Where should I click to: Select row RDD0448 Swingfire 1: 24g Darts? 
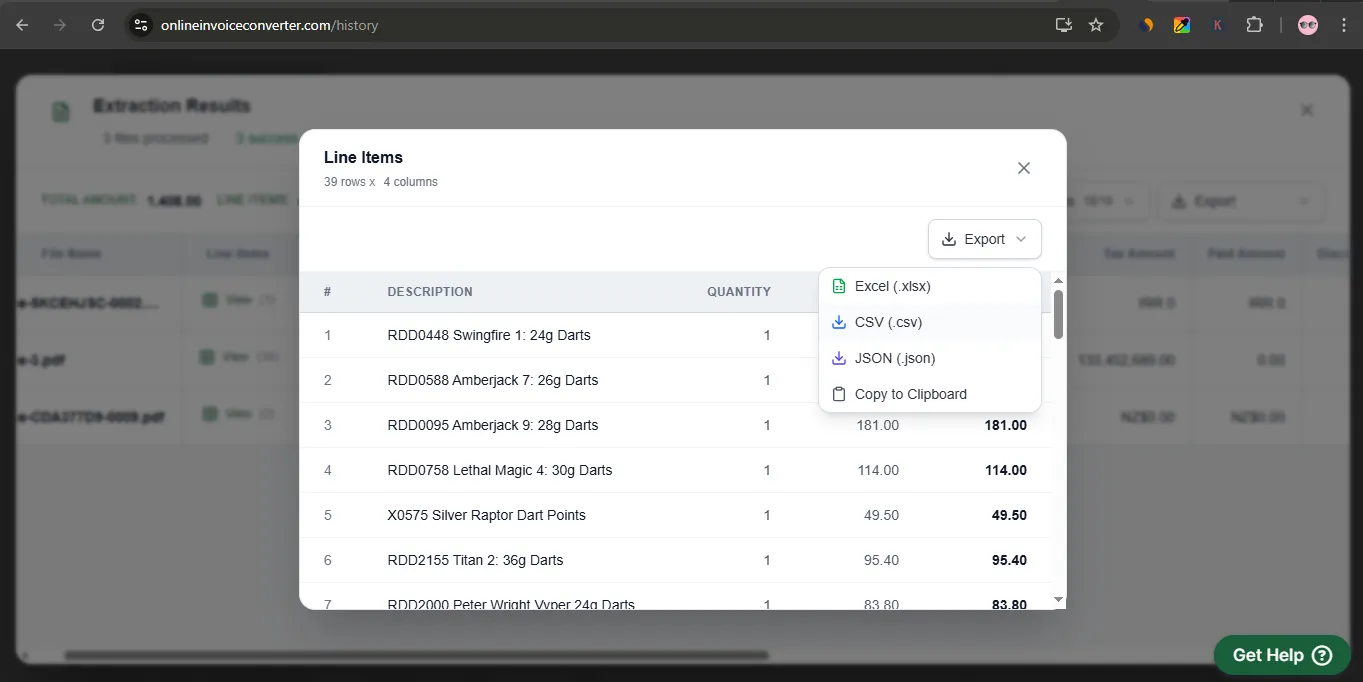click(x=676, y=335)
